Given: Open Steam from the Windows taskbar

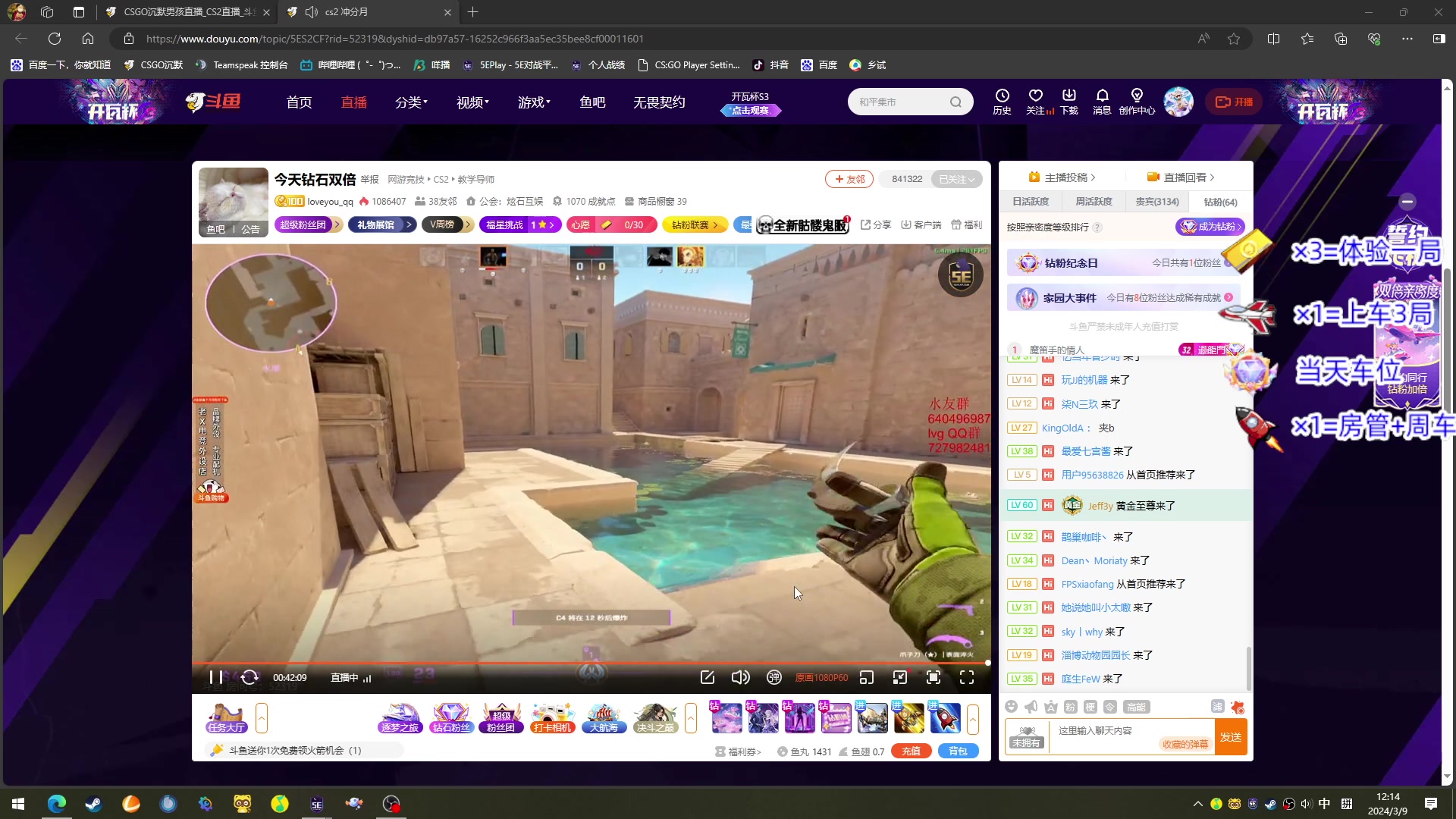Looking at the screenshot, I should (x=93, y=803).
